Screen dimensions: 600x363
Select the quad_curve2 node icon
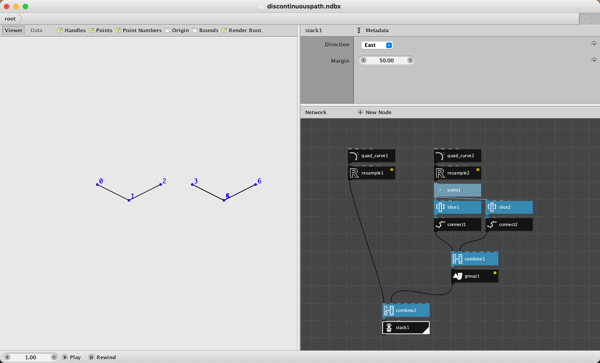point(440,156)
